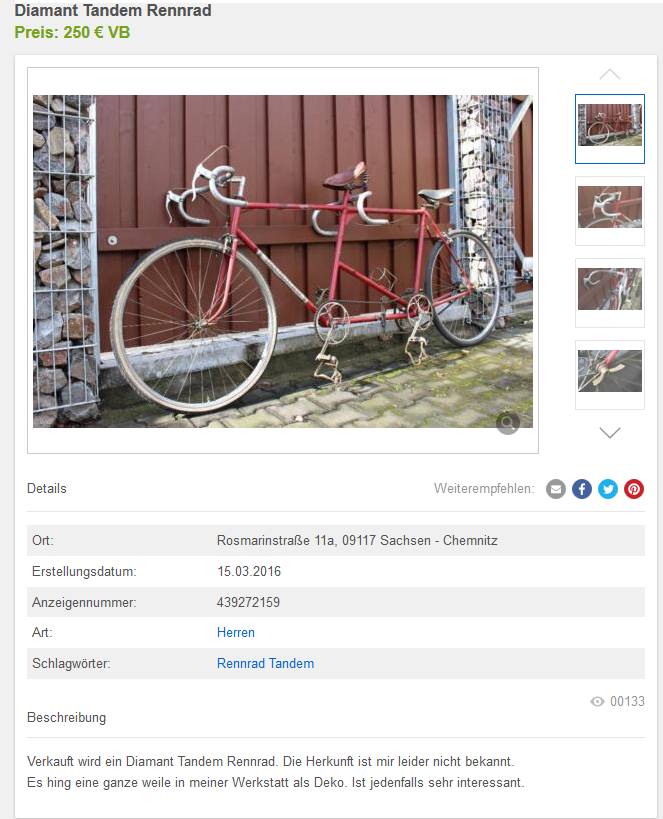The height and width of the screenshot is (819, 663).
Task: Share the listing via email icon
Action: tap(555, 489)
